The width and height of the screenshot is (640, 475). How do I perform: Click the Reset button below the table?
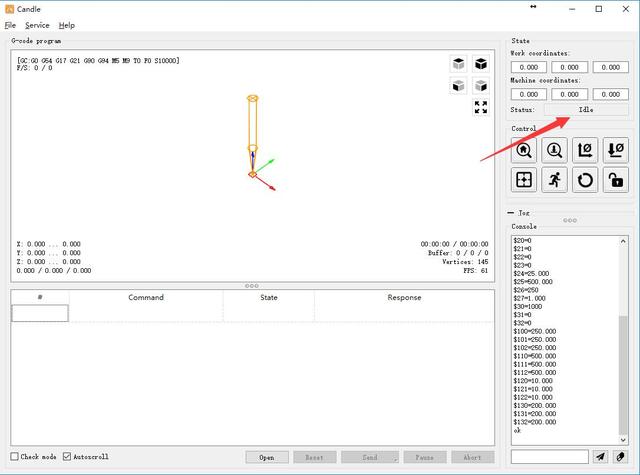[x=315, y=457]
